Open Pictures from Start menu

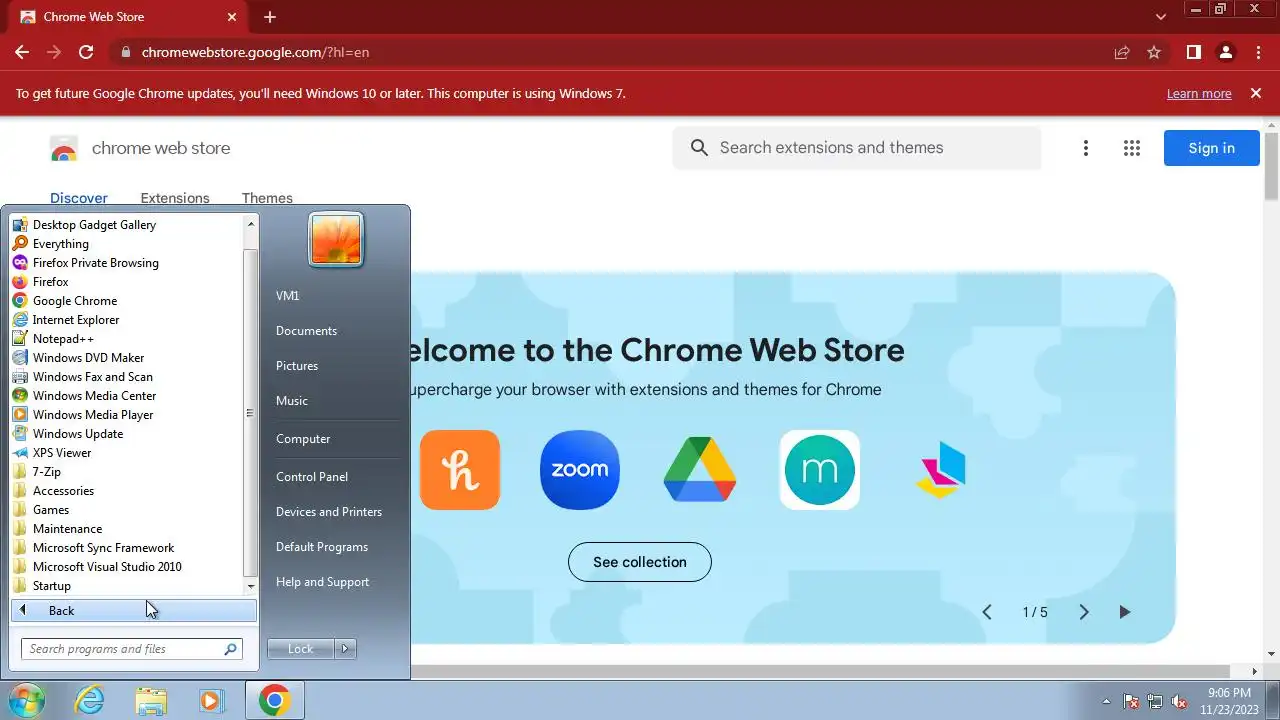(x=297, y=366)
